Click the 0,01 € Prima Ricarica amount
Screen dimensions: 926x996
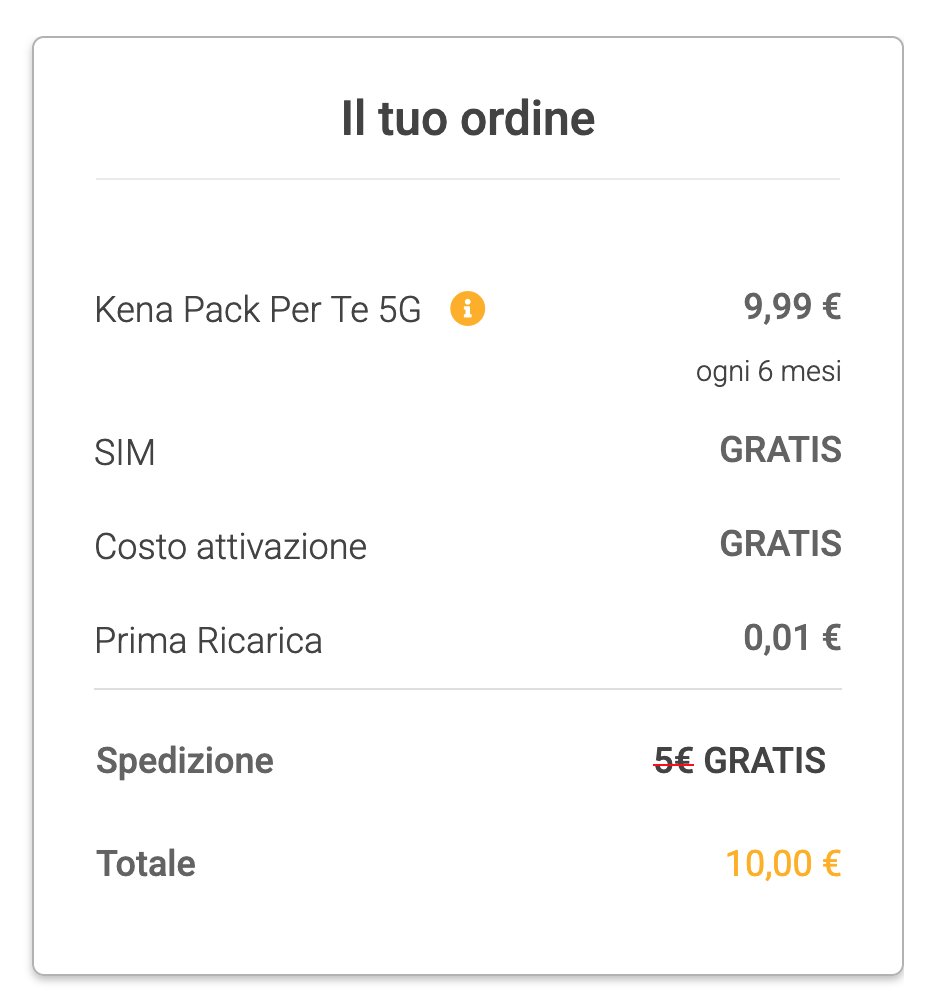pyautogui.click(x=791, y=637)
